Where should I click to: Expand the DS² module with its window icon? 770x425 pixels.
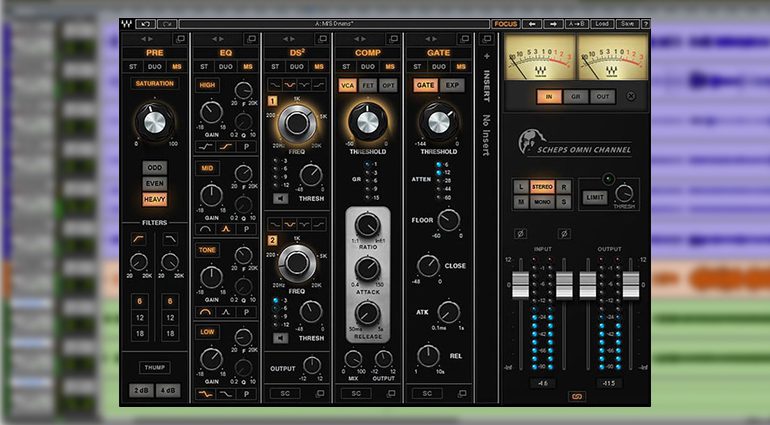click(x=323, y=39)
